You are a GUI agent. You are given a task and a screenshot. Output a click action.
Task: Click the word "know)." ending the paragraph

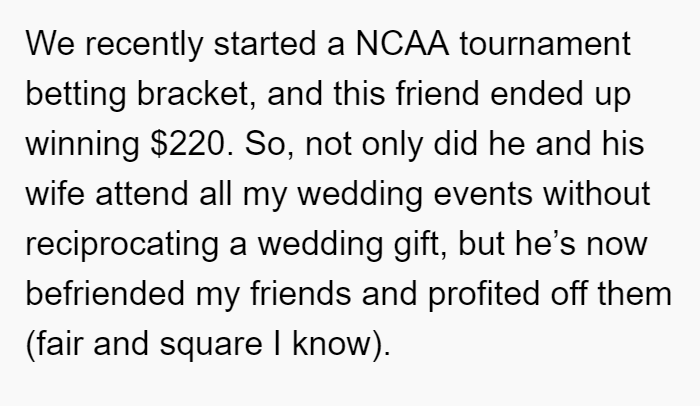click(342, 344)
